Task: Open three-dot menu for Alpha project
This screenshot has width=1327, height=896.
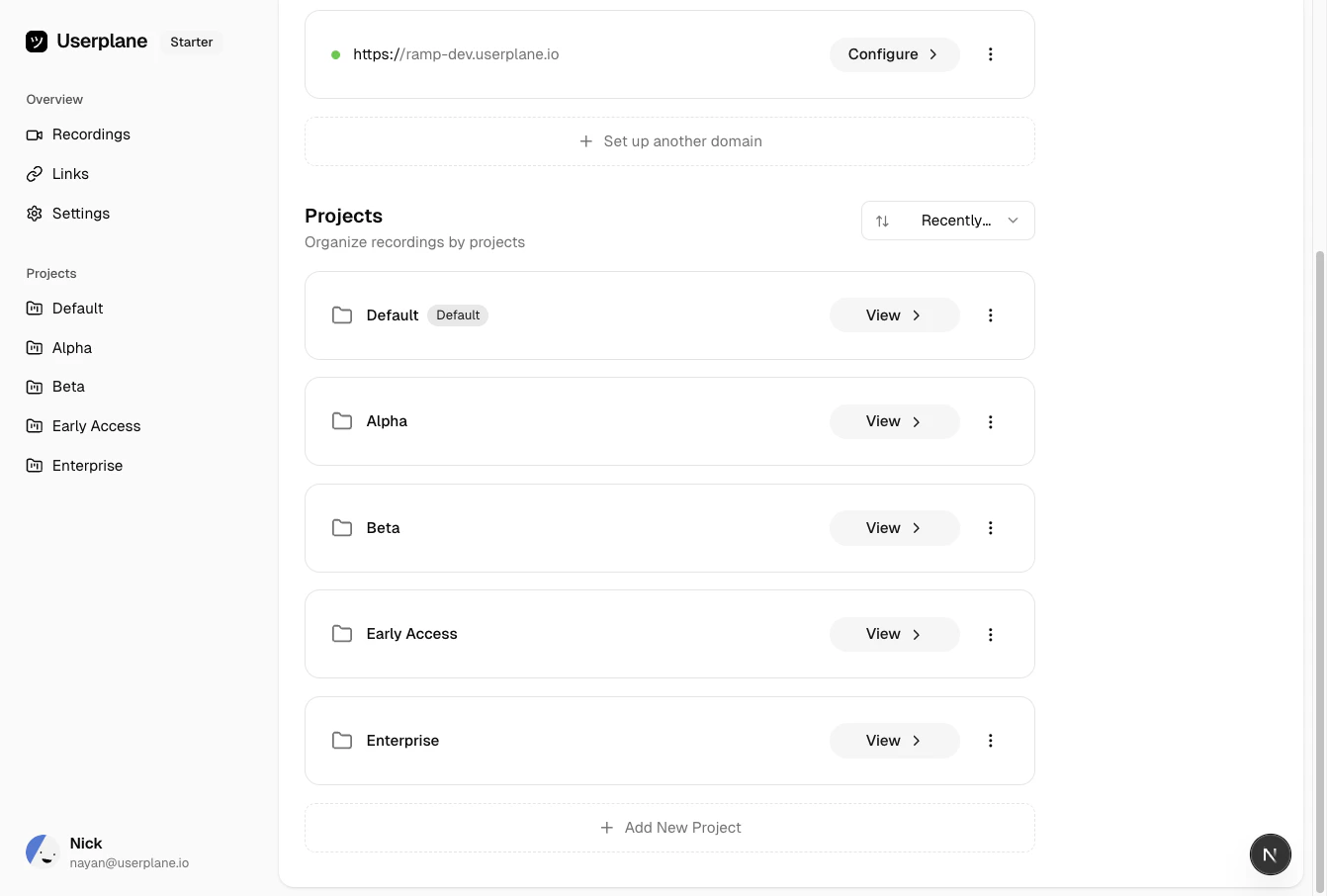Action: click(990, 422)
